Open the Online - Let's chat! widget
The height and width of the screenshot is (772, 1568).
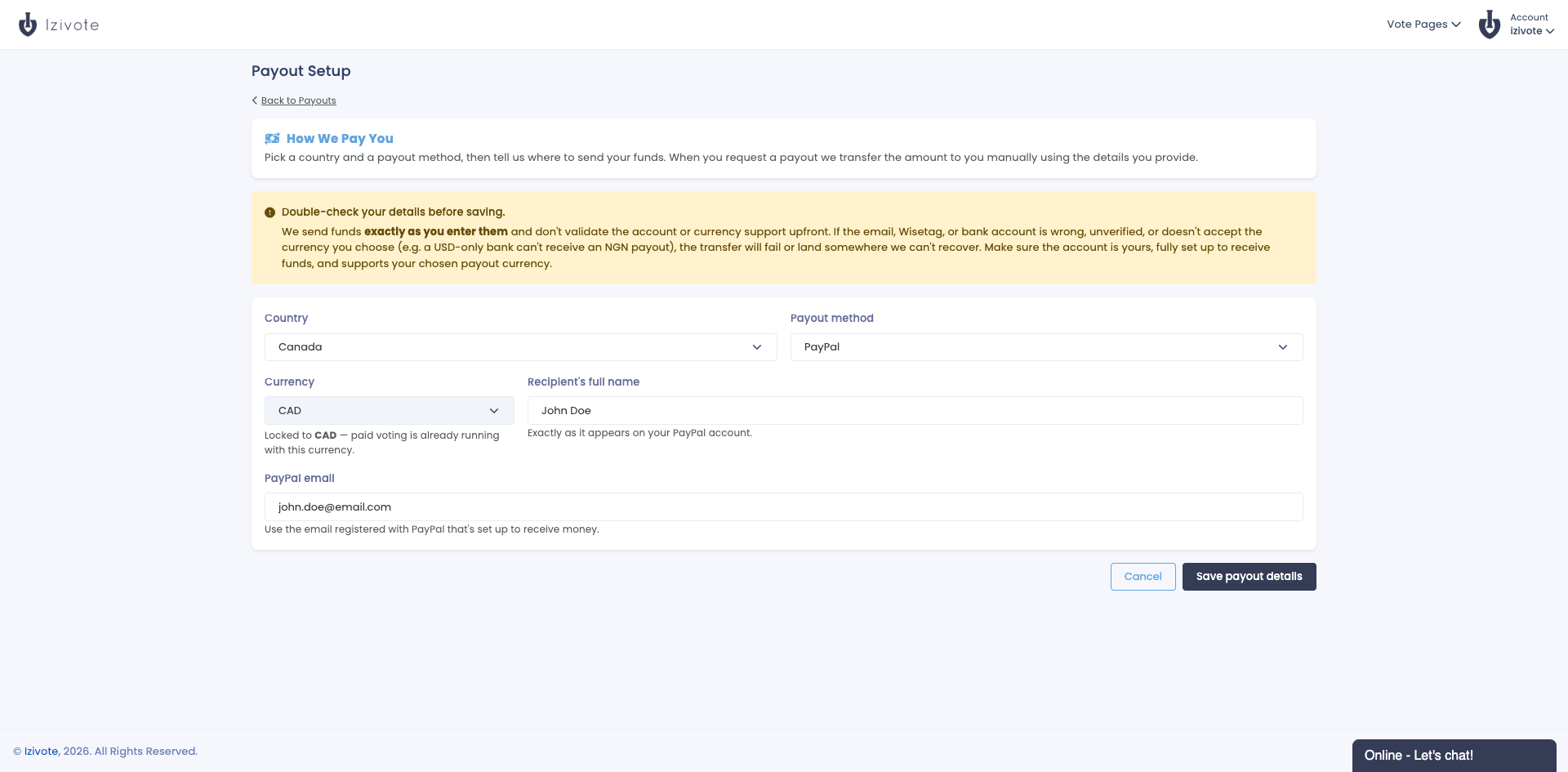click(1454, 756)
